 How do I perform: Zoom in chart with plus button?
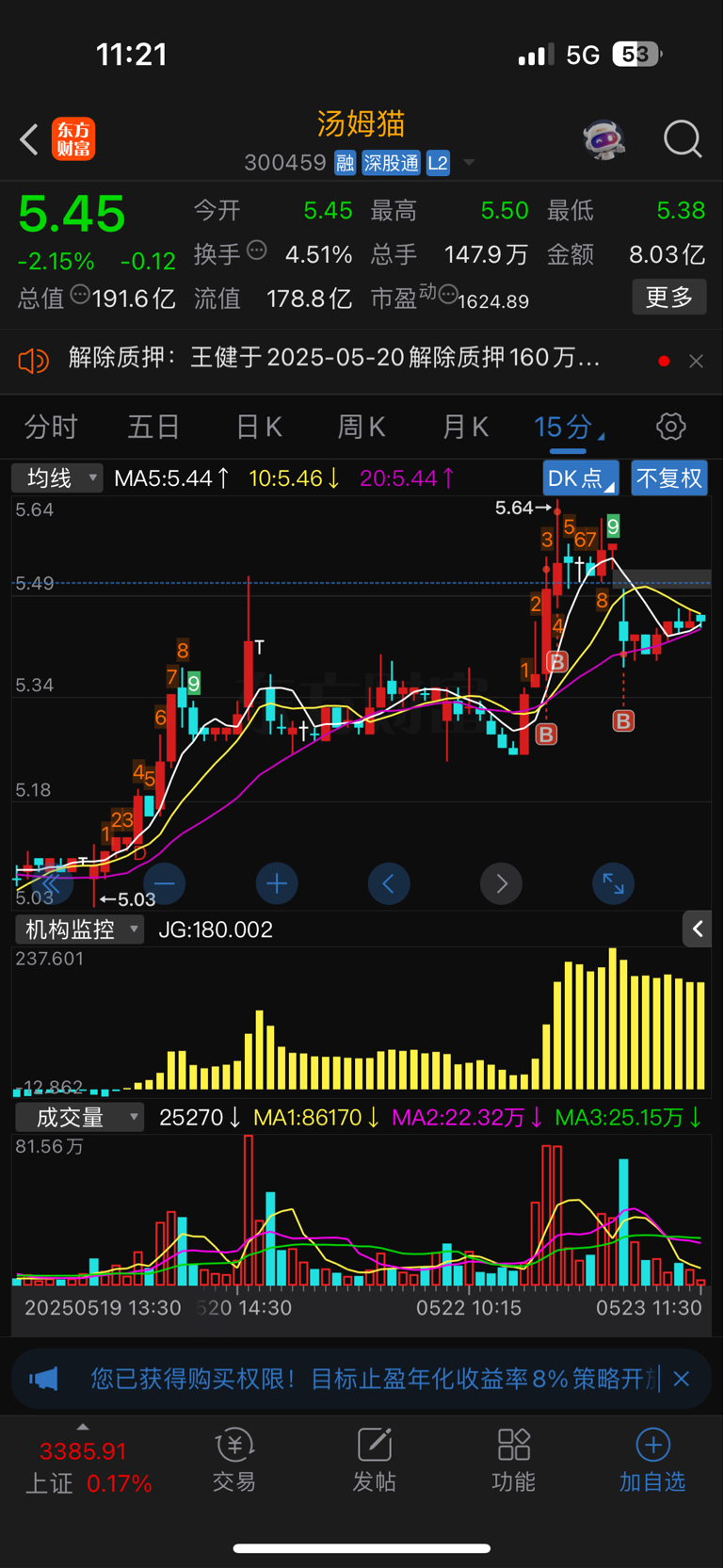[277, 883]
